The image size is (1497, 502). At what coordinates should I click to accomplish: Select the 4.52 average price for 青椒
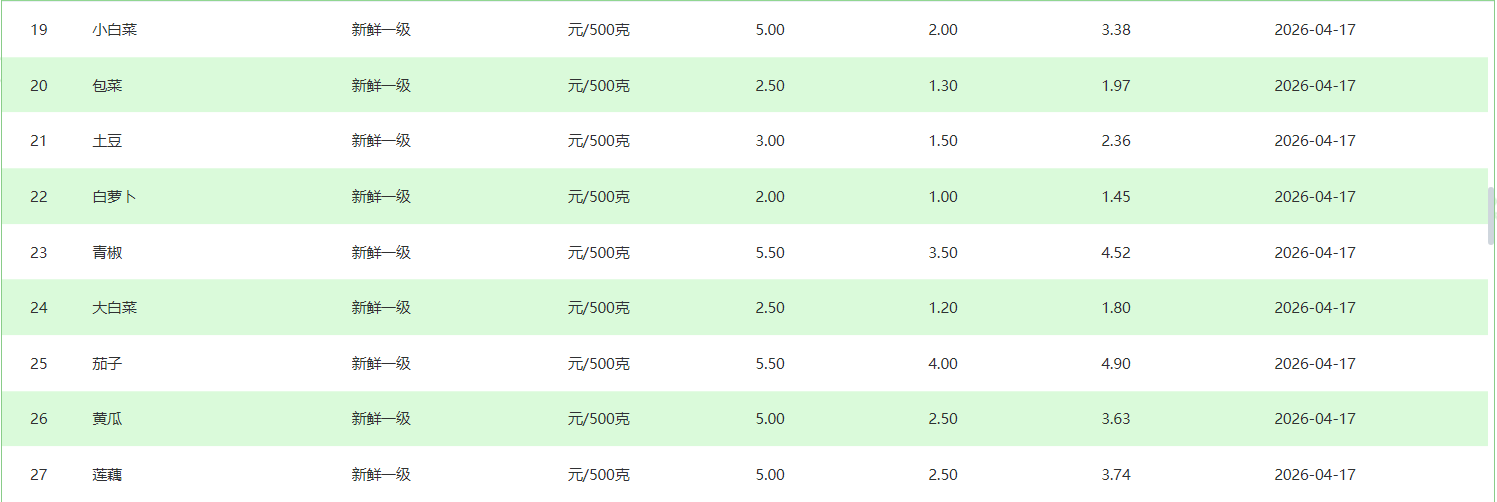[x=1116, y=253]
